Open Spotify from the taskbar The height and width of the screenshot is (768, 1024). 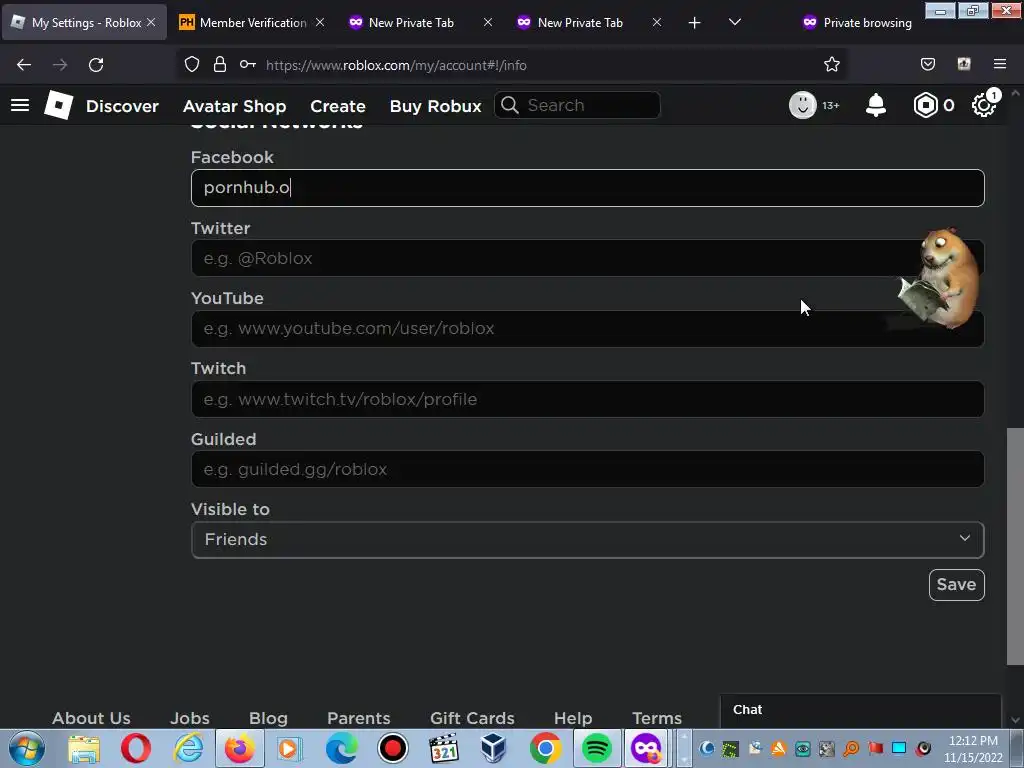tap(596, 748)
